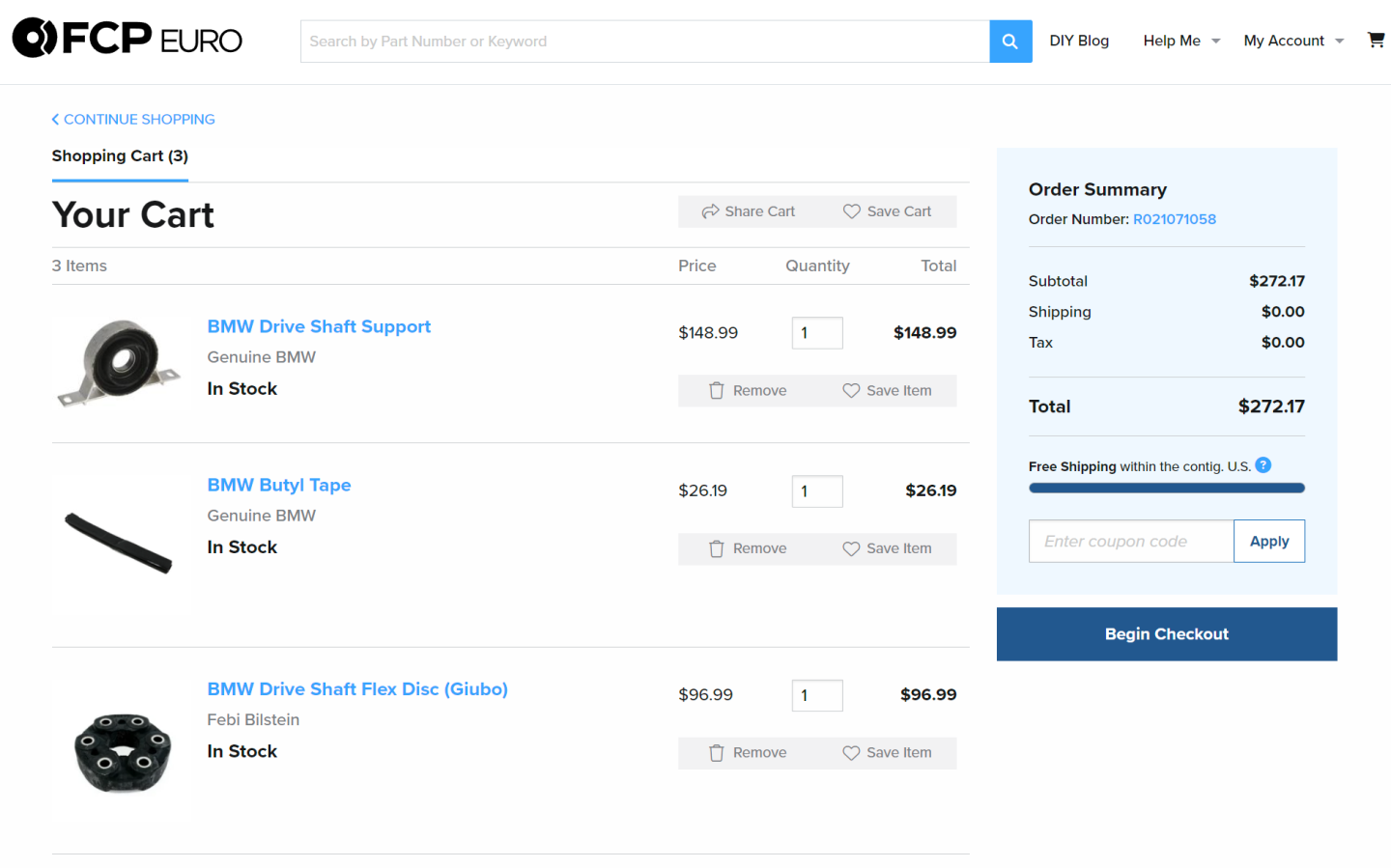Open BMW Drive Shaft Flex Disc (Giubo) link
This screenshot has height=868, width=1391.
tap(357, 689)
